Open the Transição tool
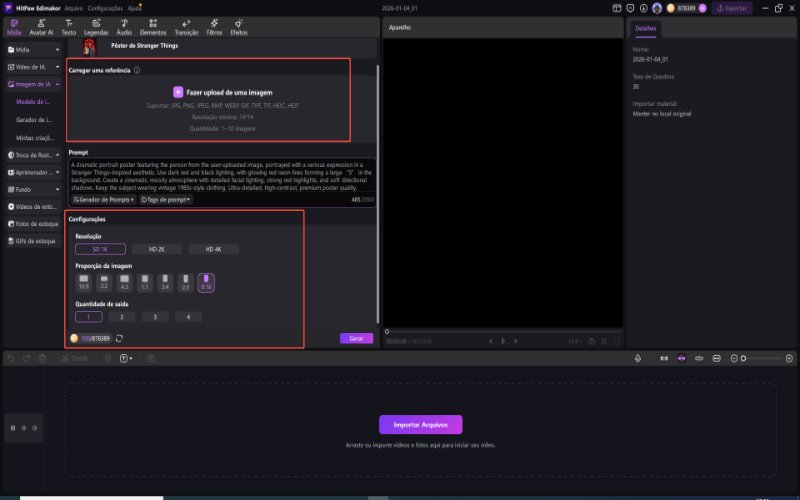 pyautogui.click(x=186, y=27)
